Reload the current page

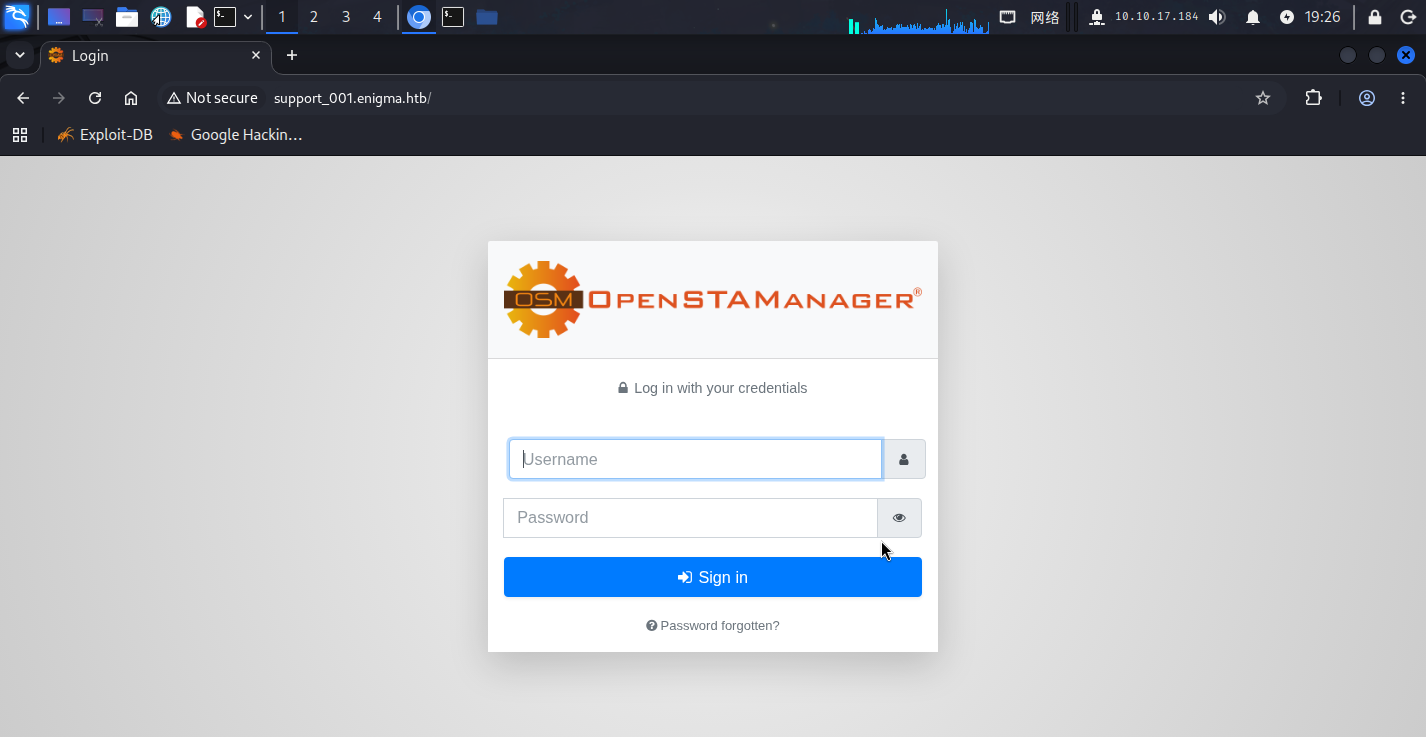click(95, 98)
